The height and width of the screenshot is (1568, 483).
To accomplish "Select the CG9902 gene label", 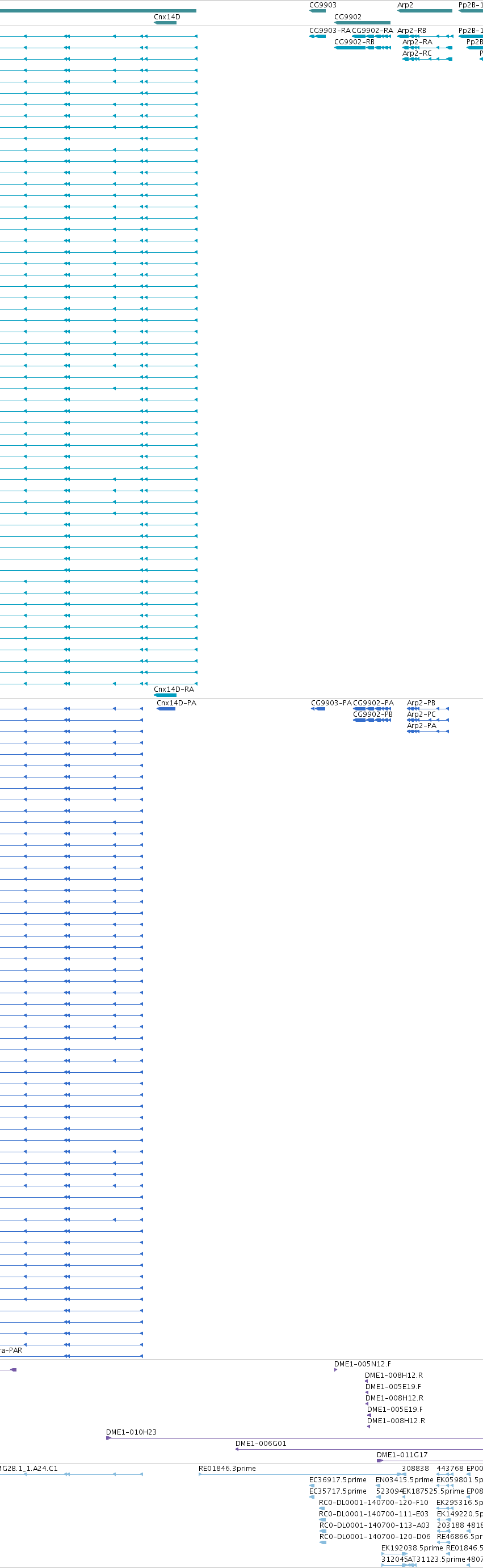I will pos(347,17).
